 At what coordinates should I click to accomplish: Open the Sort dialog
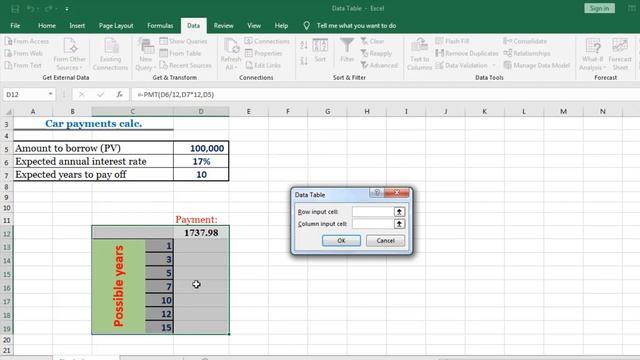tap(320, 51)
